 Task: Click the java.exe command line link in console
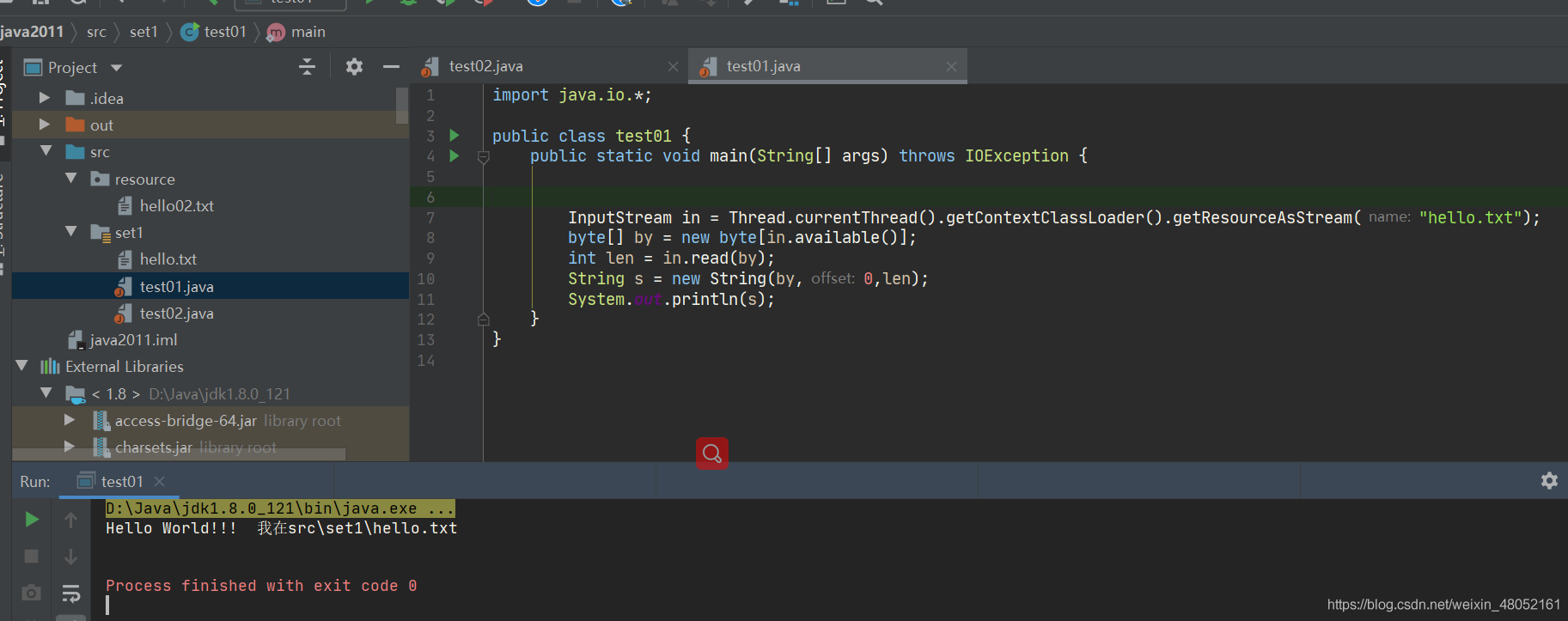click(x=280, y=508)
